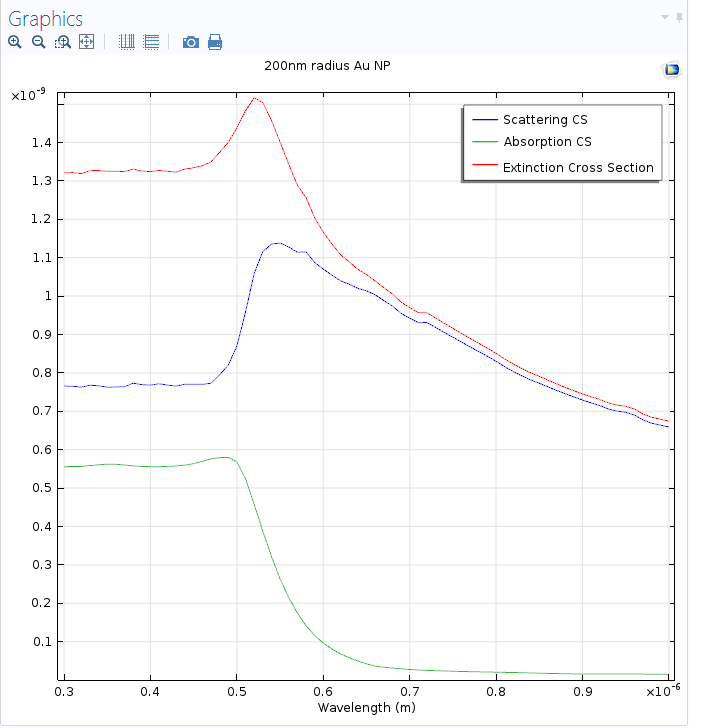Click the Zoom In magnifier icon
The width and height of the screenshot is (702, 728).
tap(14, 42)
